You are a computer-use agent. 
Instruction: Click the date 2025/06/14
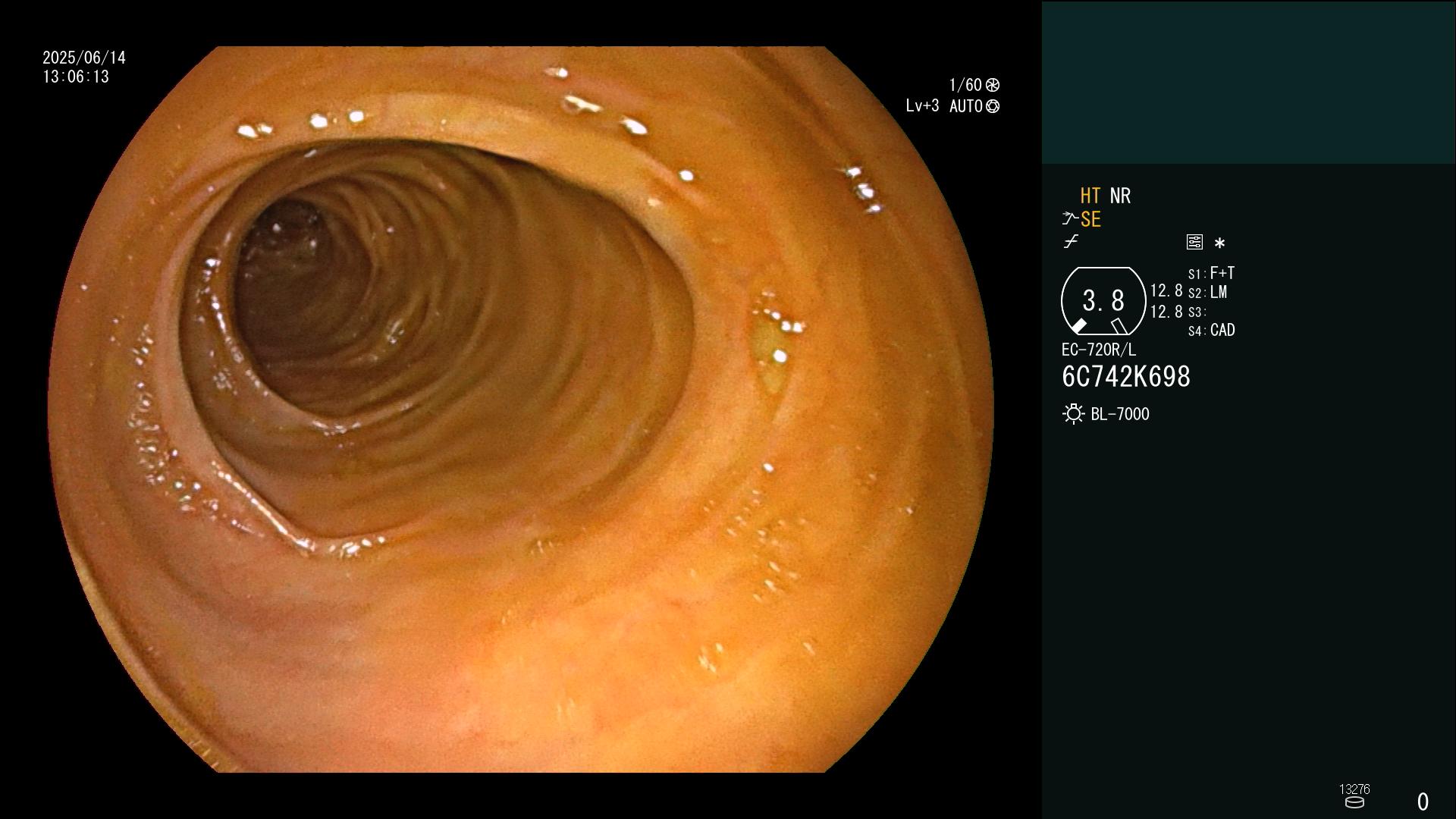(84, 58)
